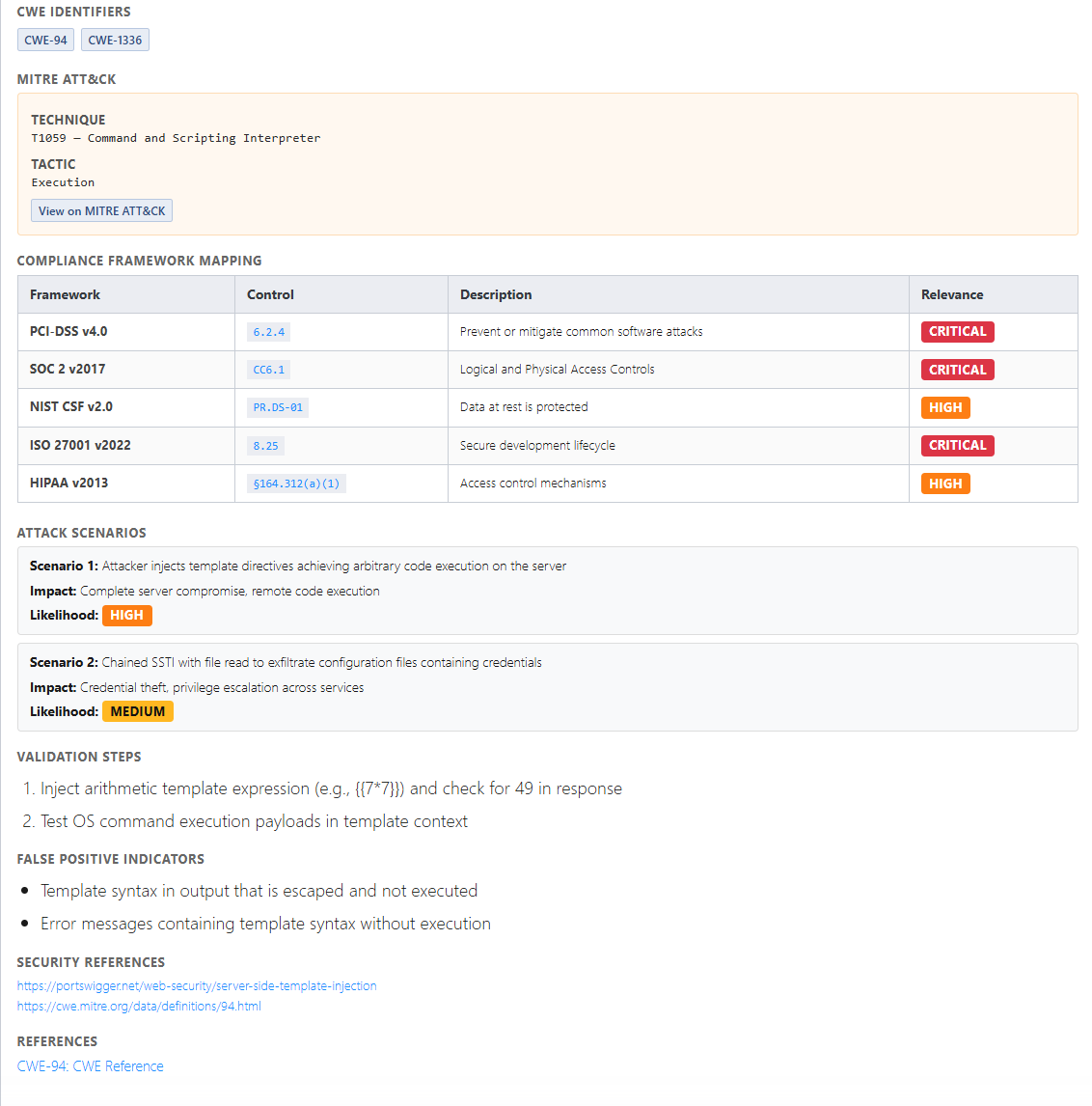Image resolution: width=1092 pixels, height=1106 pixels.
Task: Click the CRITICAL badge for SOC 2 v2017
Action: [x=957, y=369]
